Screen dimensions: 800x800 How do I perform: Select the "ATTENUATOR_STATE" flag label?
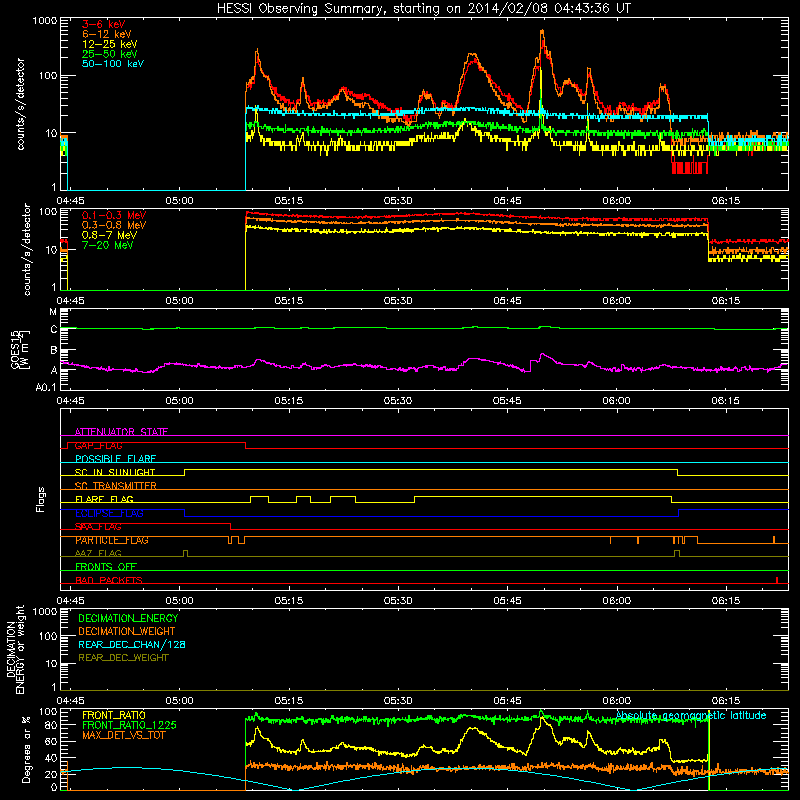pos(121,432)
